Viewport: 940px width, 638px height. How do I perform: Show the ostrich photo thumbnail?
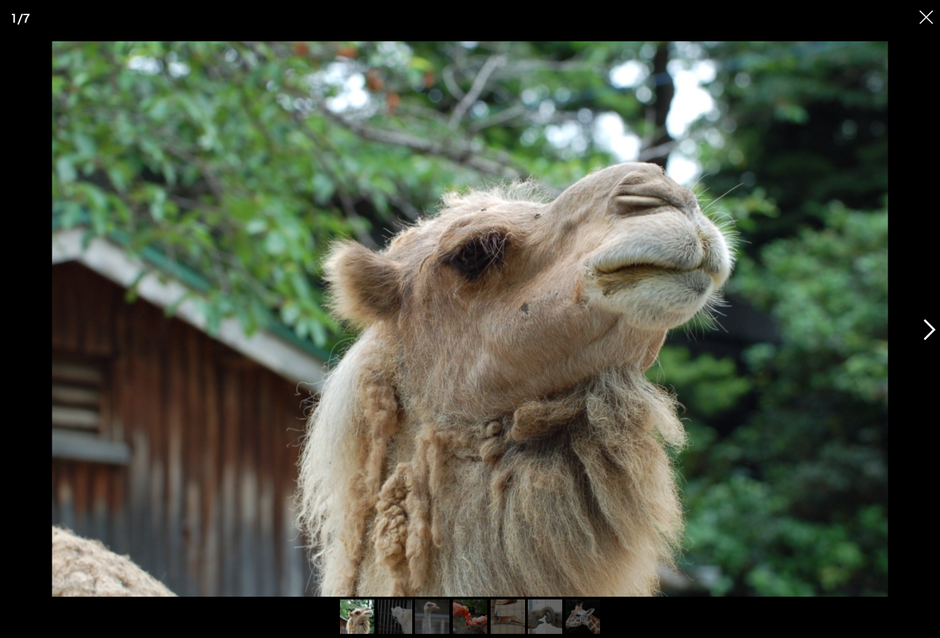(432, 617)
